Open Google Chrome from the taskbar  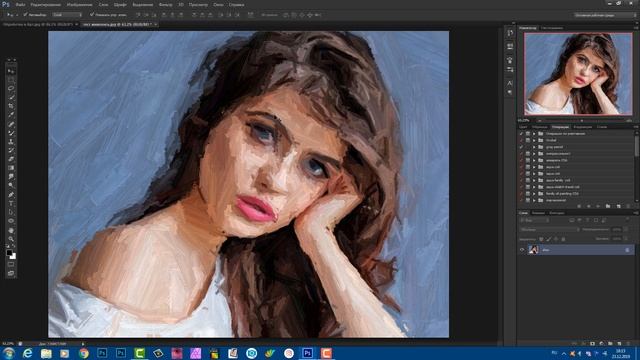[x=84, y=353]
